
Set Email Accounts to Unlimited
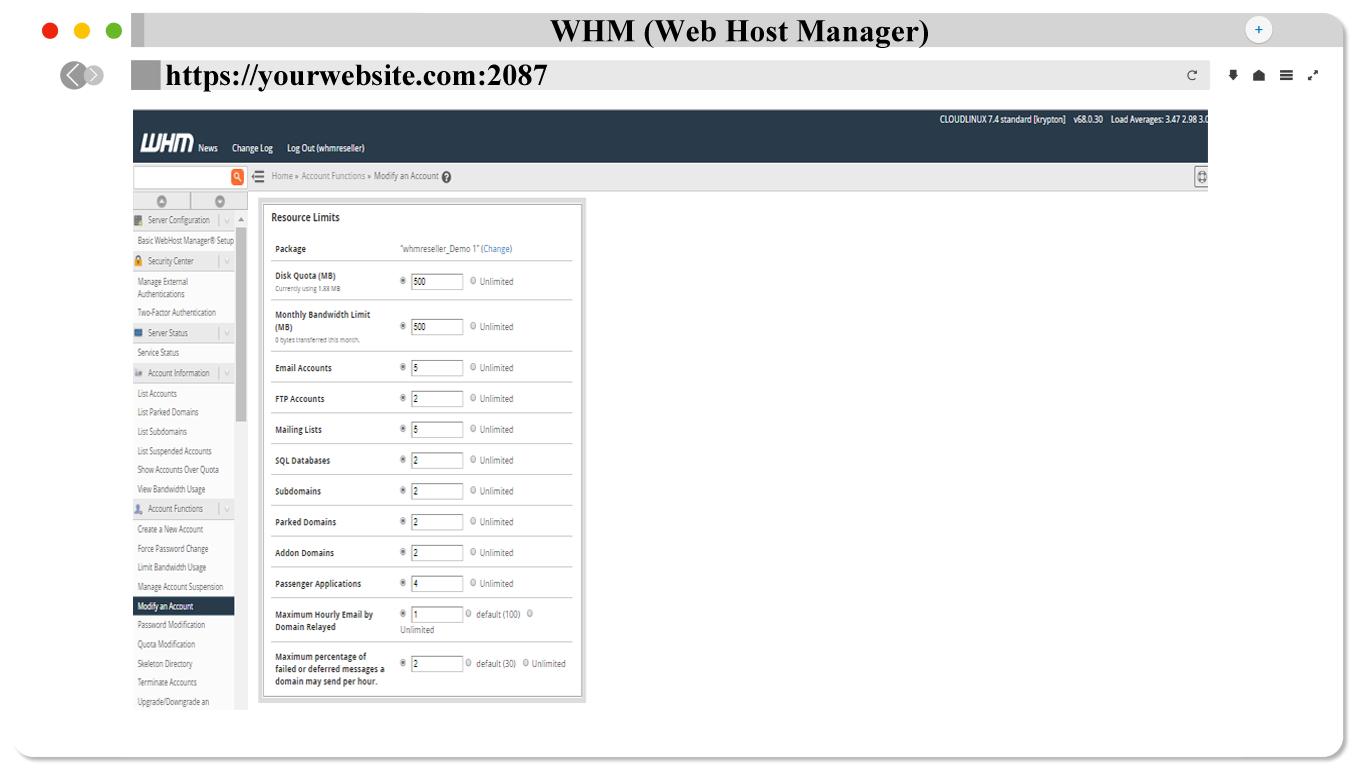[x=473, y=367]
